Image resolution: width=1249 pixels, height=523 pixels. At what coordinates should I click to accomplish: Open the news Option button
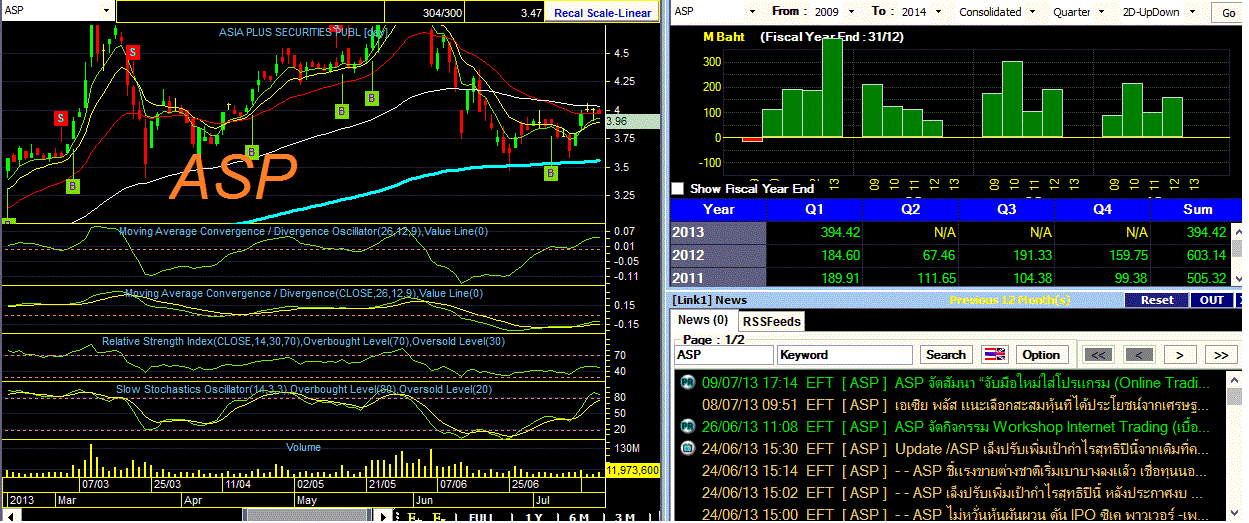pyautogui.click(x=1041, y=355)
